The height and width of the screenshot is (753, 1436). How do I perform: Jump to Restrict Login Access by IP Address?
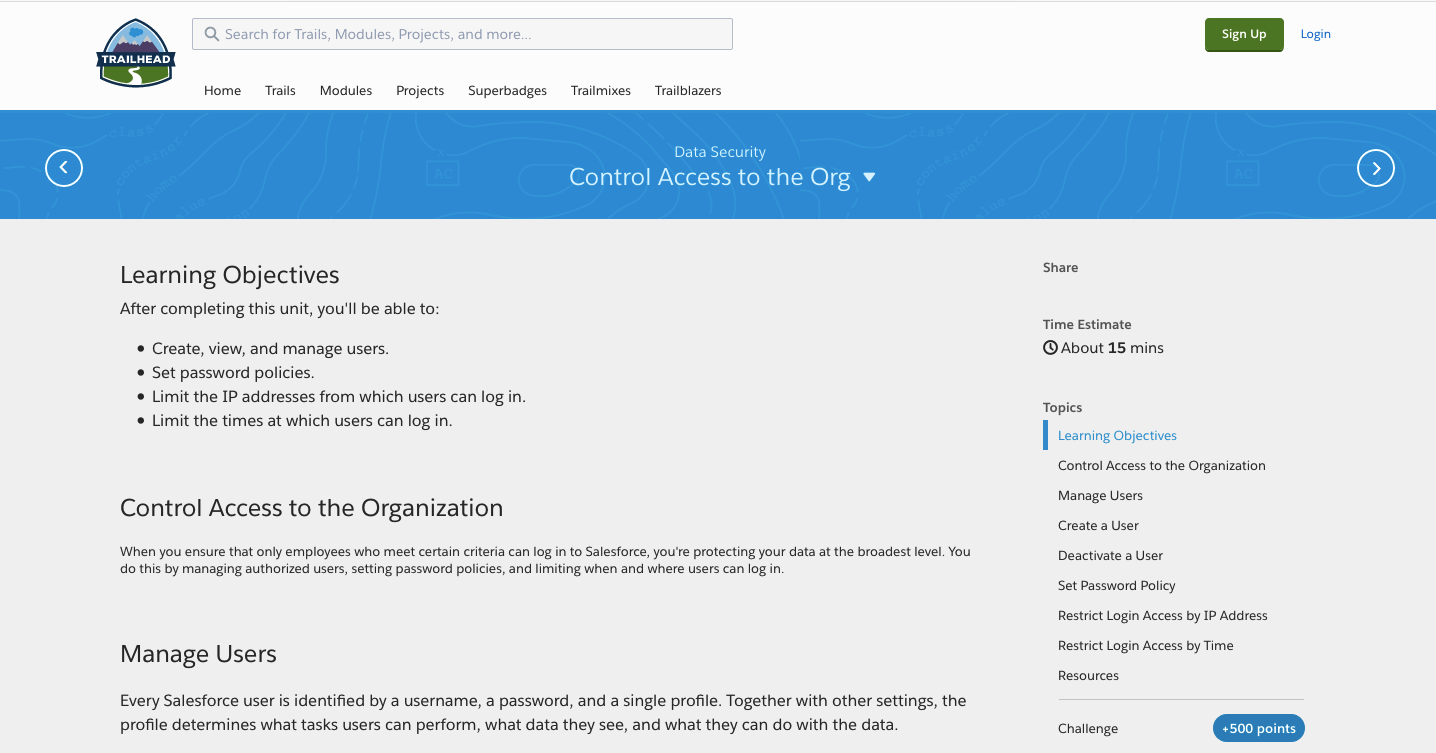pyautogui.click(x=1163, y=615)
